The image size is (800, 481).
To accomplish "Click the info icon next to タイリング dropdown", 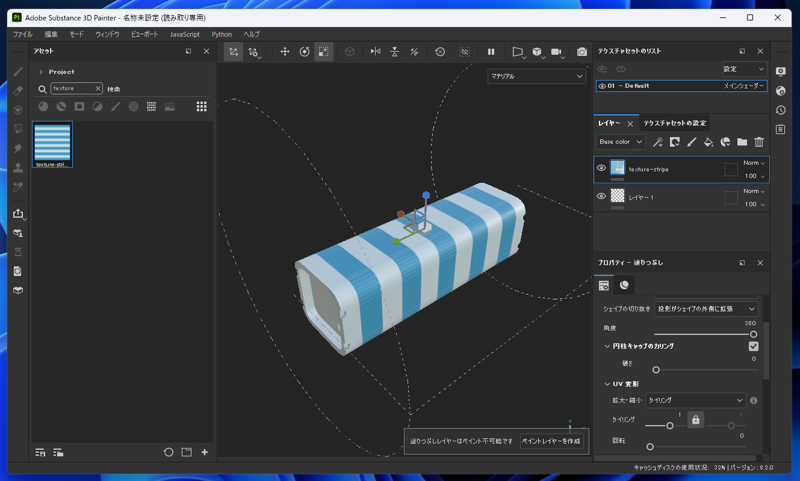I will [754, 400].
